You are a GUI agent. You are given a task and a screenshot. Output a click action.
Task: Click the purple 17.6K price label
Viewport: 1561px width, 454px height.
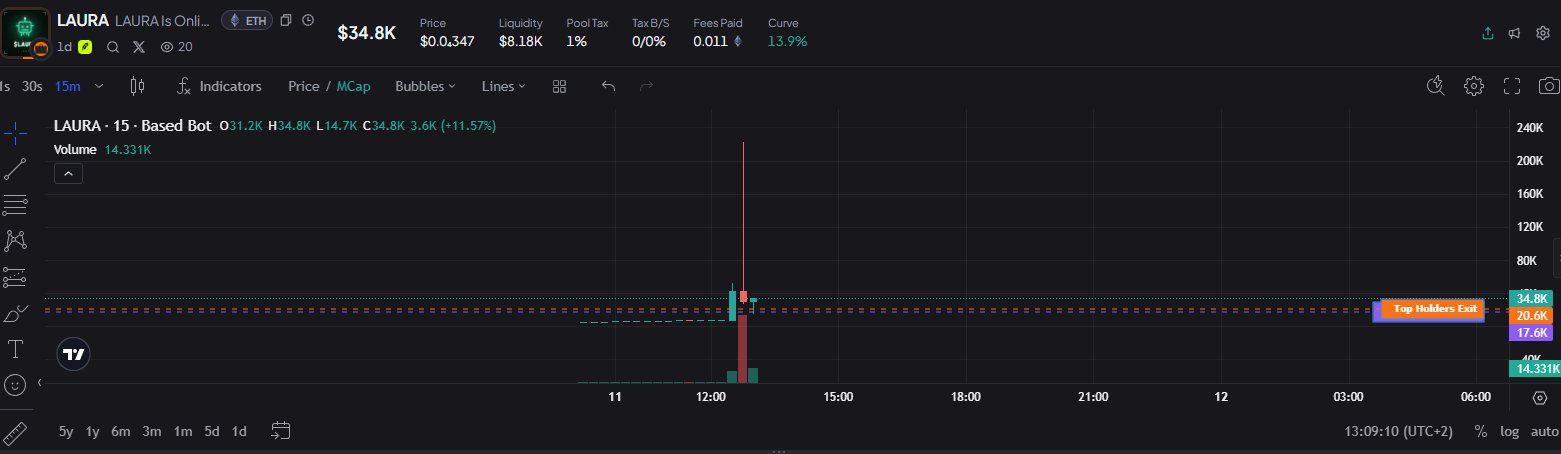point(1532,332)
